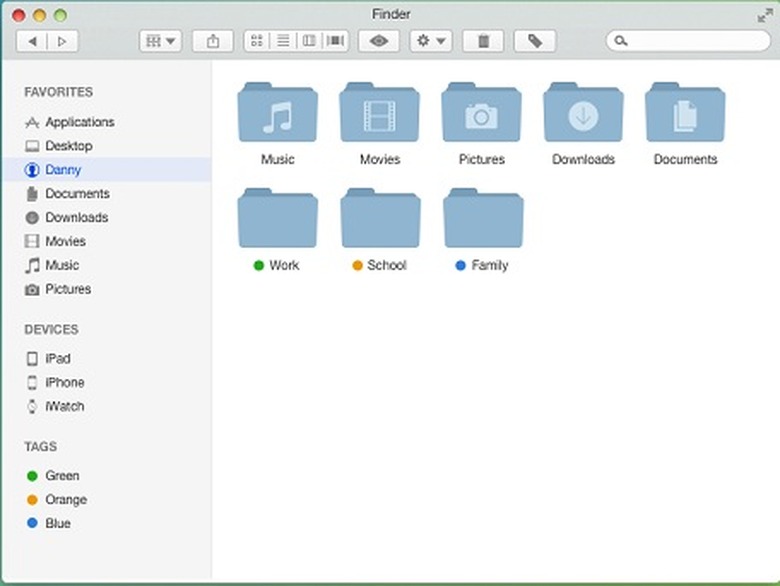Click the FAVORITES section header
780x586 pixels.
(59, 92)
